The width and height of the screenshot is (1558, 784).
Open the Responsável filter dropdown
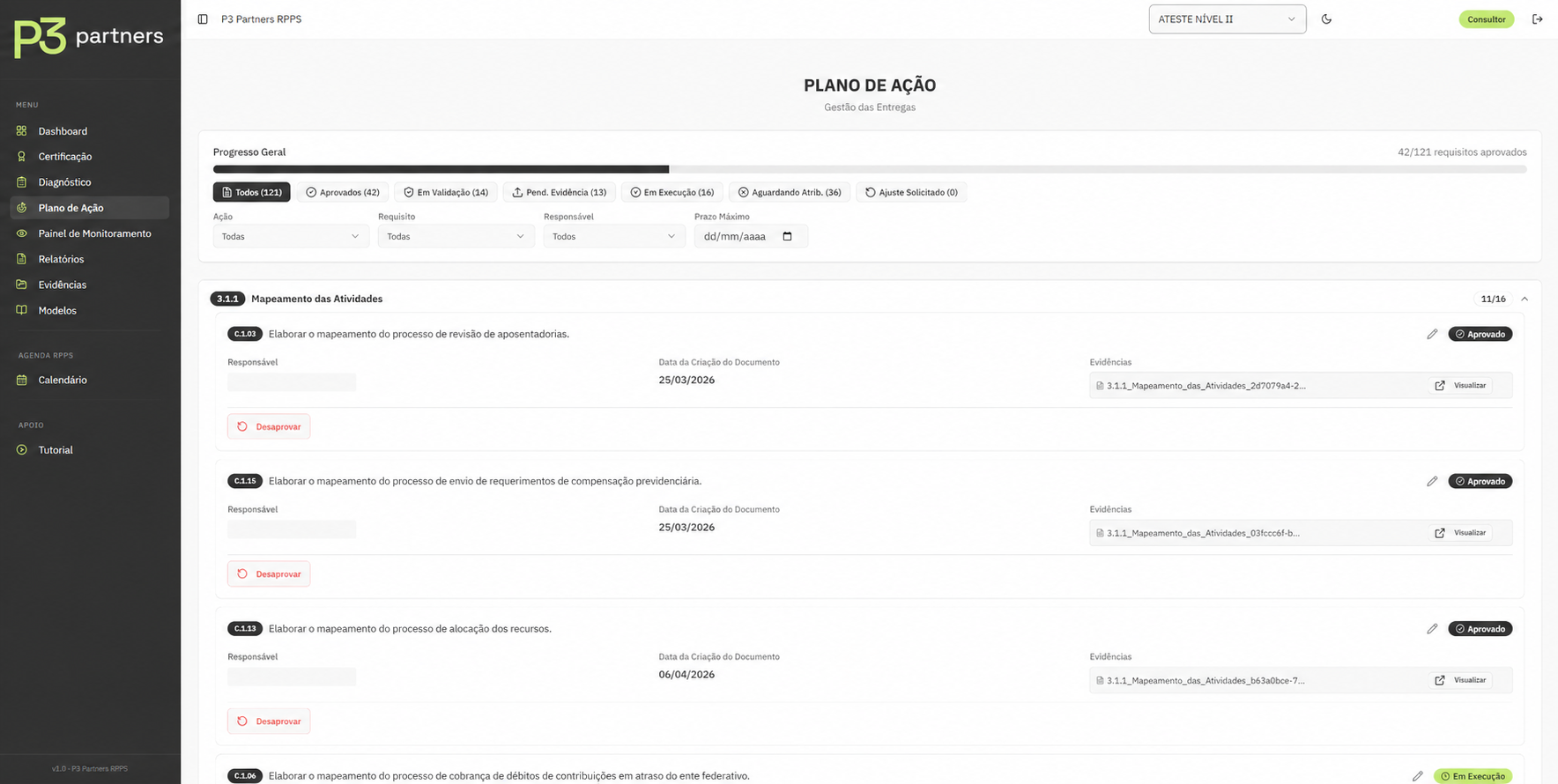614,236
